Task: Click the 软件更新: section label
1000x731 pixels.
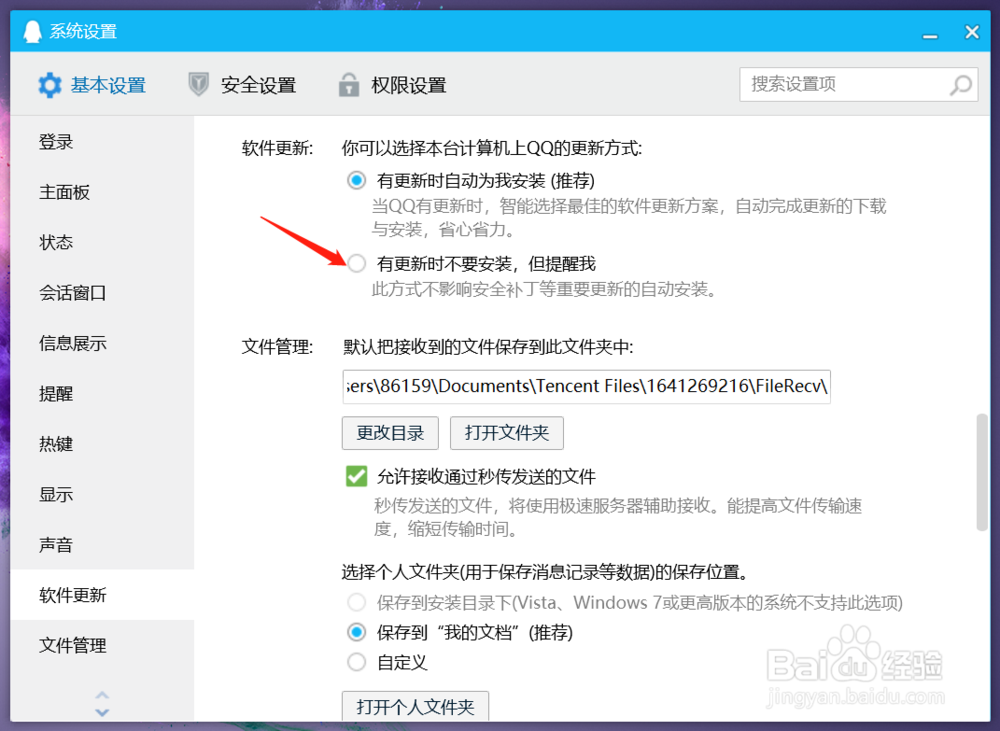Action: 277,148
